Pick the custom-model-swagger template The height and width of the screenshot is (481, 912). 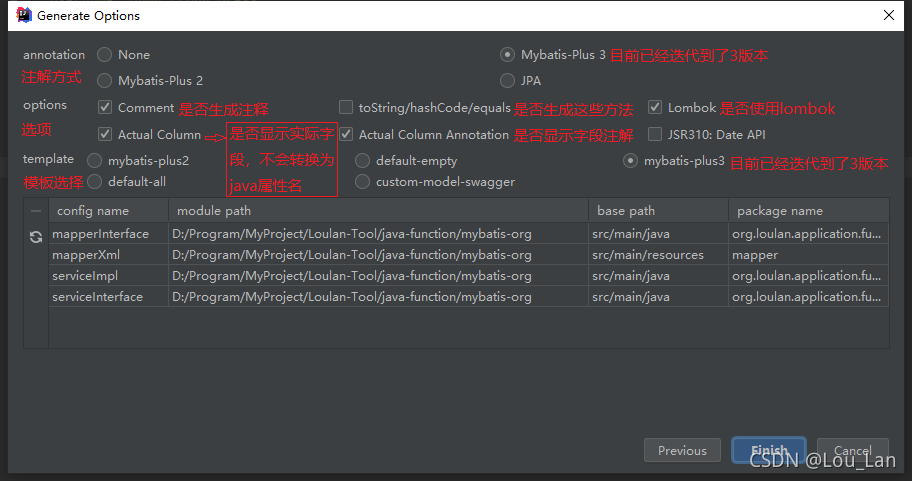pos(363,182)
